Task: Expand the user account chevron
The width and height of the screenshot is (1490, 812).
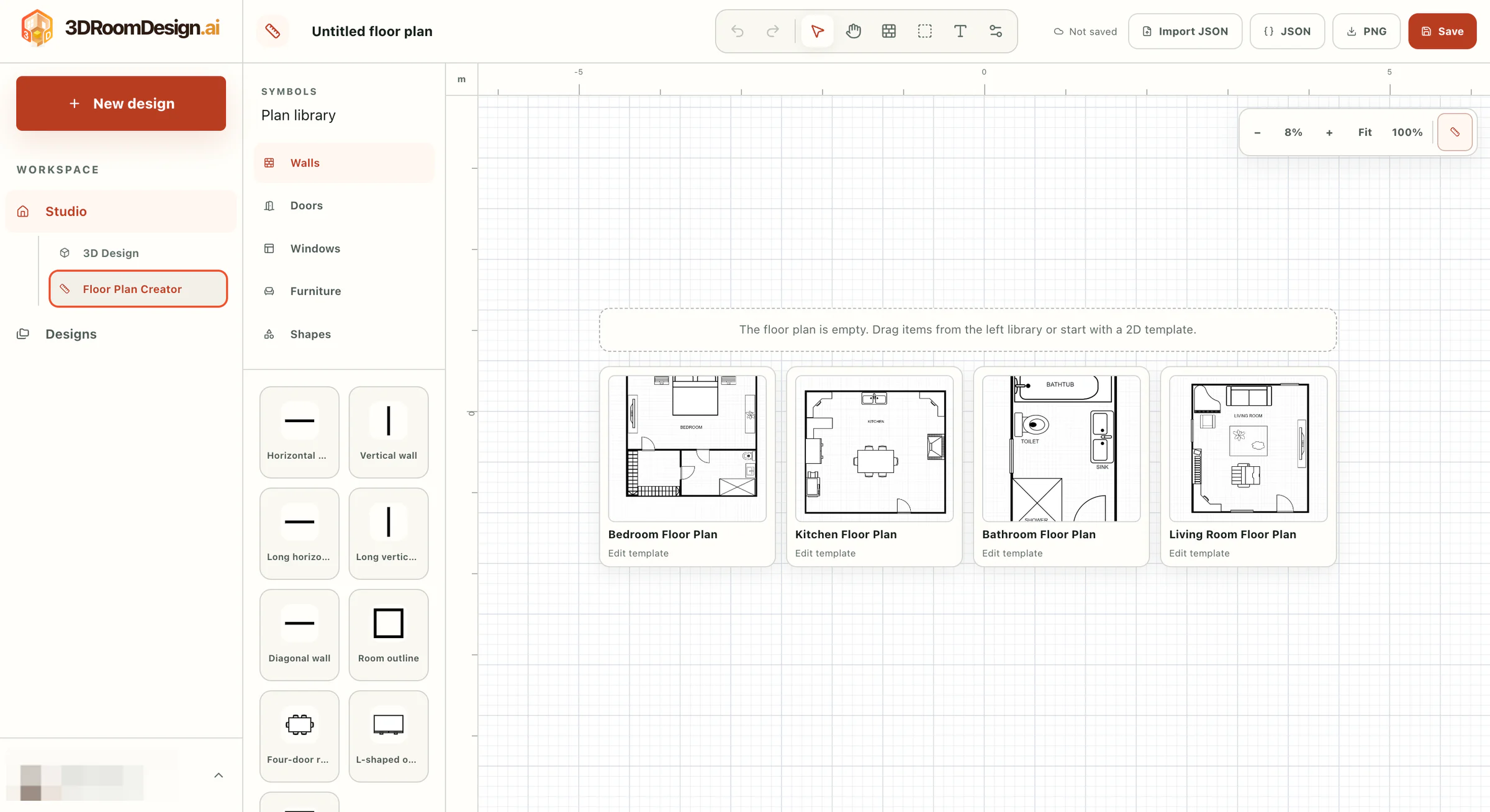Action: point(219,775)
